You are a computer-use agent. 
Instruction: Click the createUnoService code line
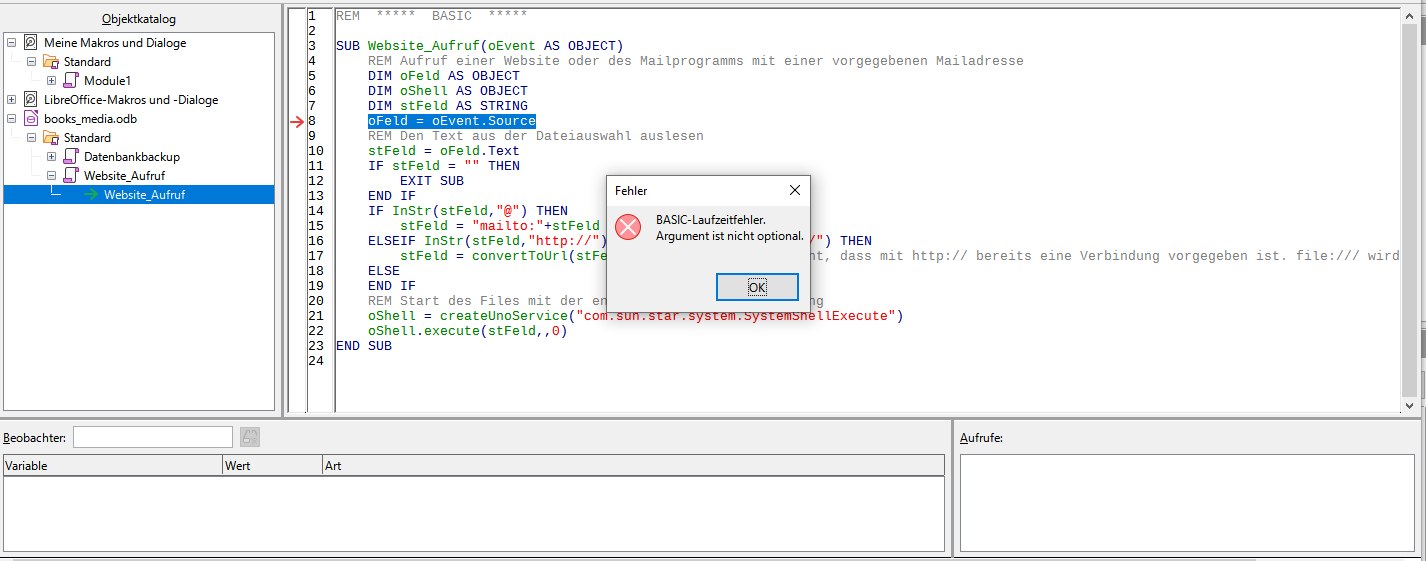[x=635, y=316]
